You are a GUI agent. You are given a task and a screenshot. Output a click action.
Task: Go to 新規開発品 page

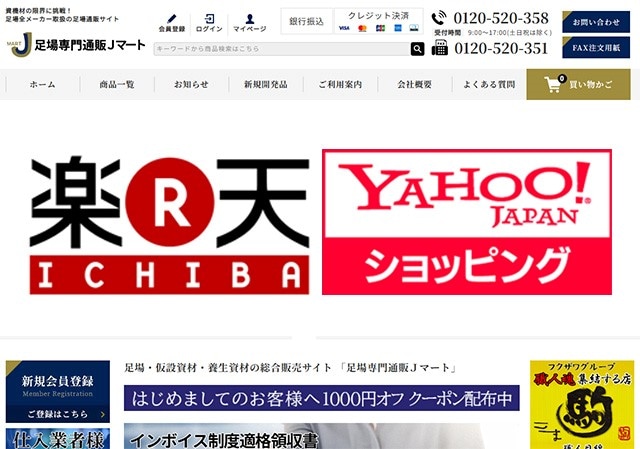(265, 85)
